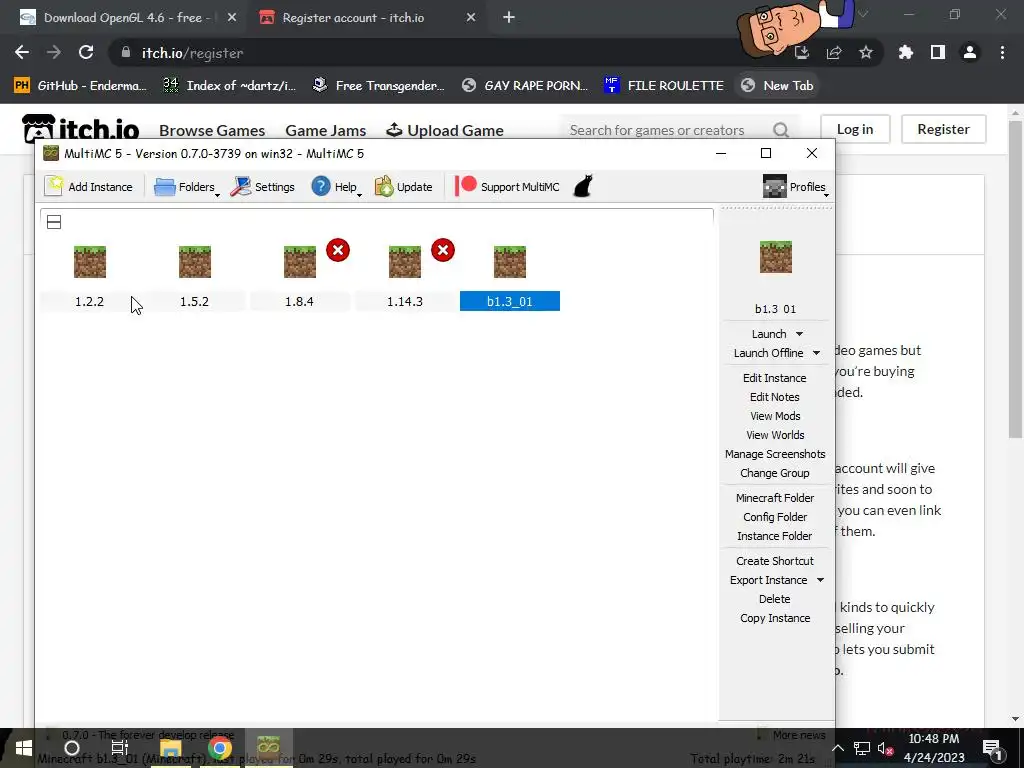The height and width of the screenshot is (768, 1024).
Task: Click the grass block icon in the side panel
Action: click(776, 257)
